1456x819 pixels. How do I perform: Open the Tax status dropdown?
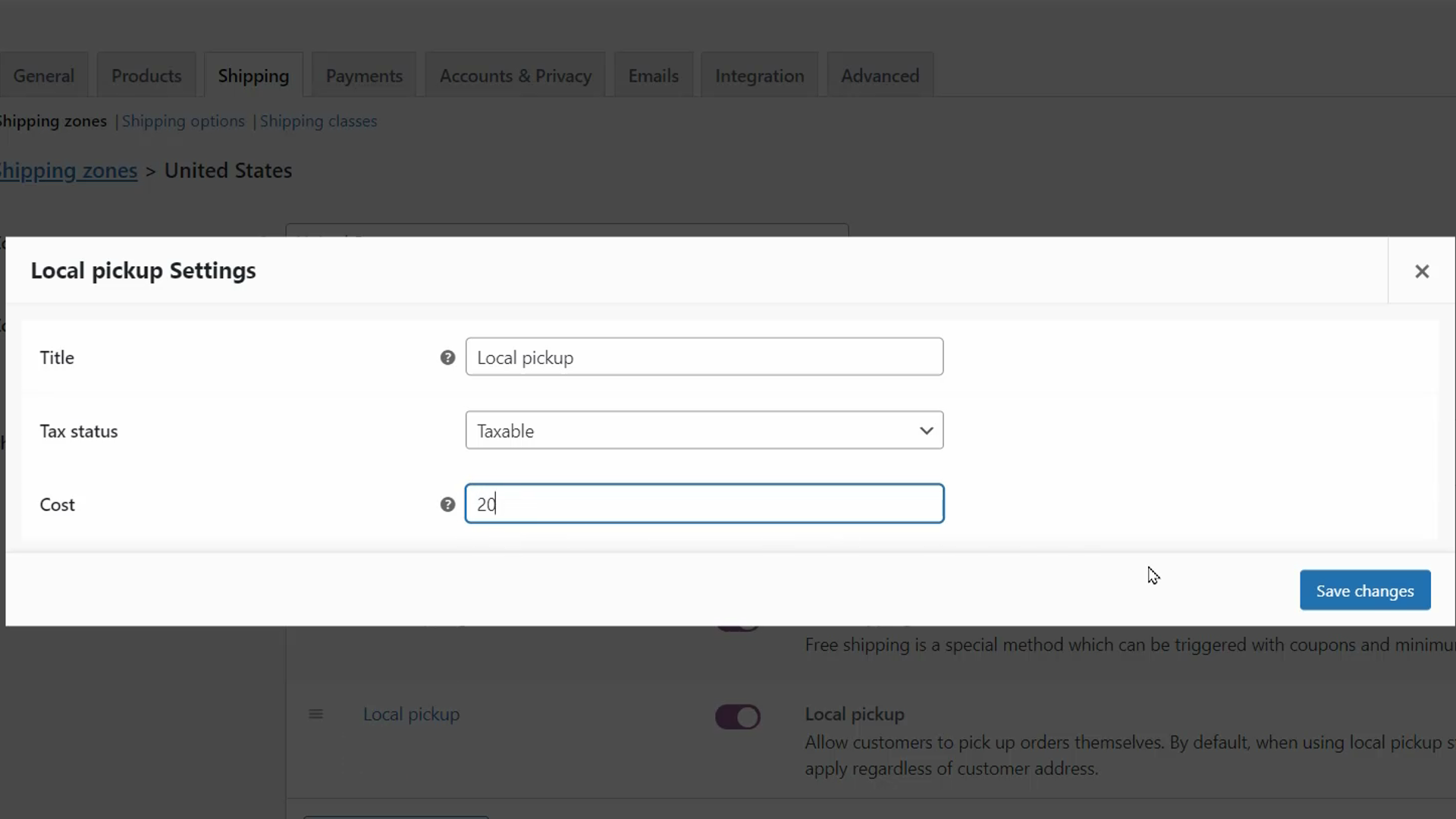(704, 431)
